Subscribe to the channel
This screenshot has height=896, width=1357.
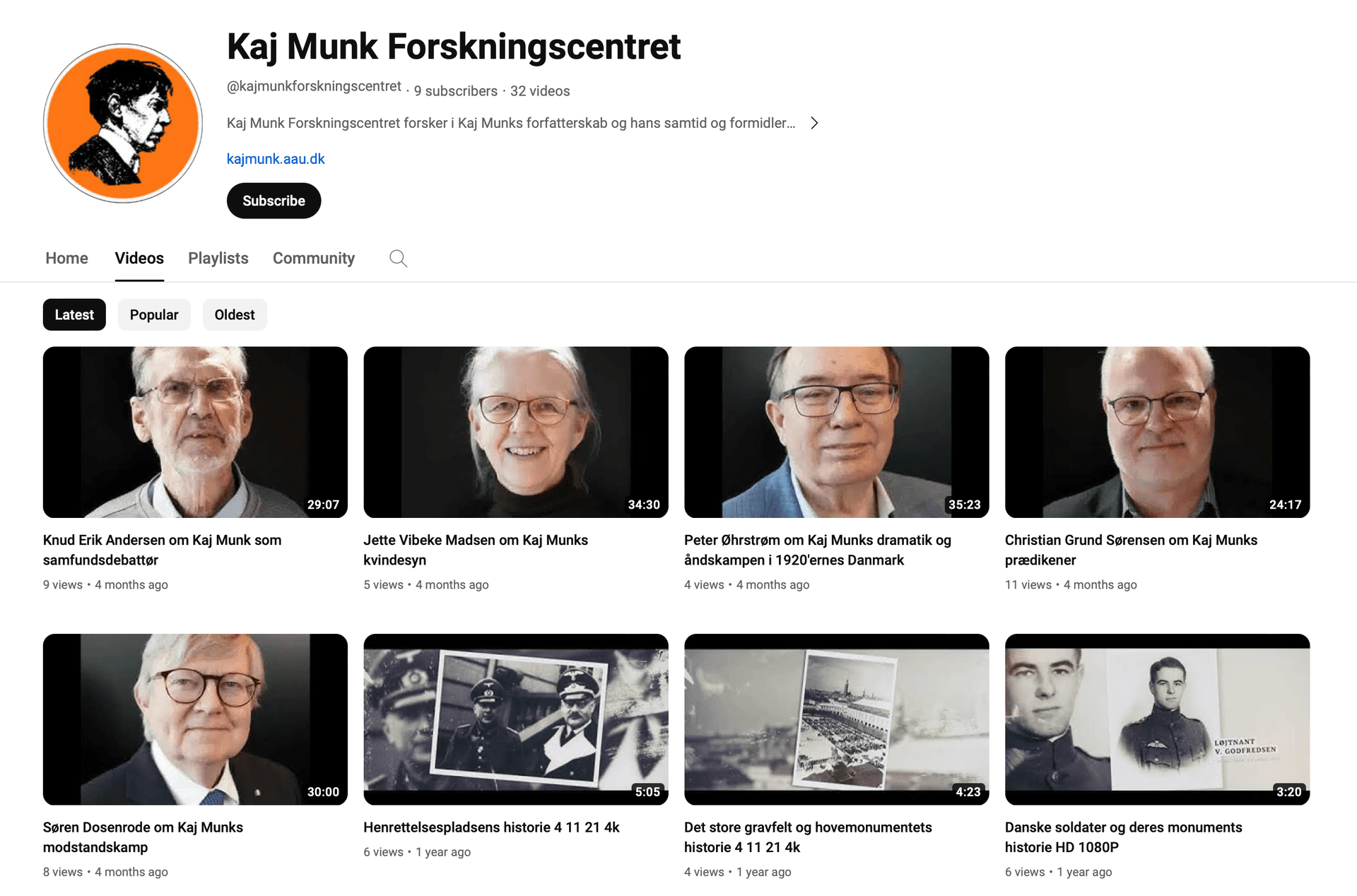tap(274, 201)
